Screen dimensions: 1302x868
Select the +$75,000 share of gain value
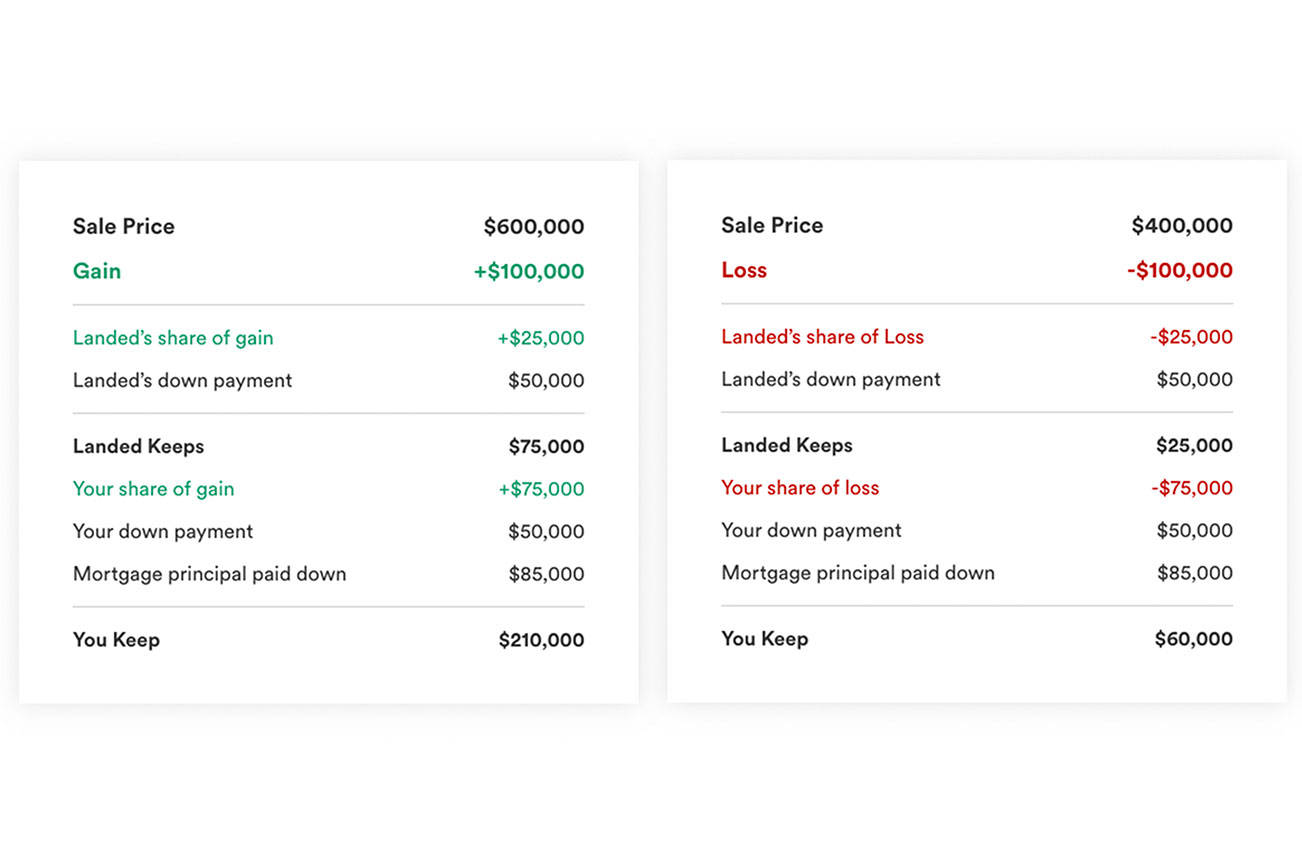540,489
